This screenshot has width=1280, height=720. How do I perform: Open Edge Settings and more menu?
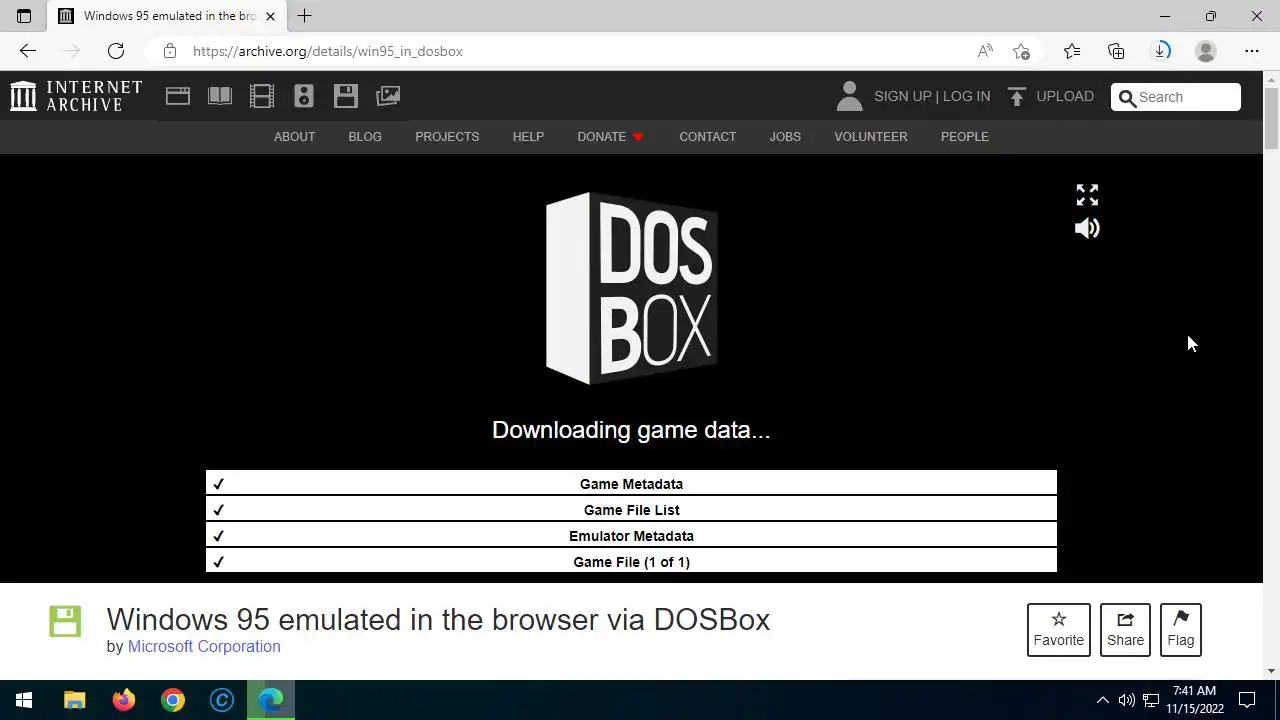coord(1252,51)
